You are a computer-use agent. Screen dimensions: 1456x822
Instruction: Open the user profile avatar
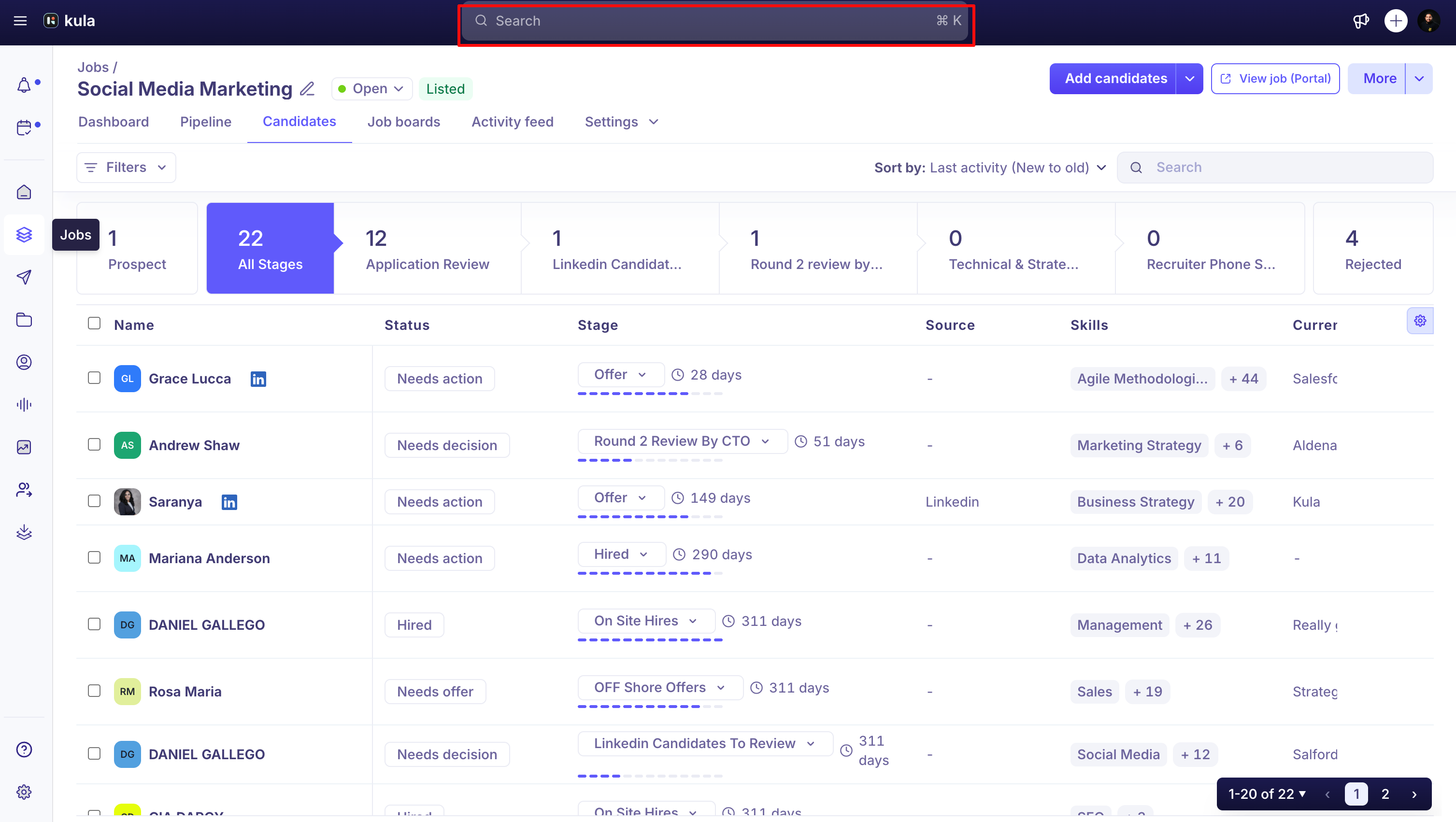click(x=1428, y=21)
